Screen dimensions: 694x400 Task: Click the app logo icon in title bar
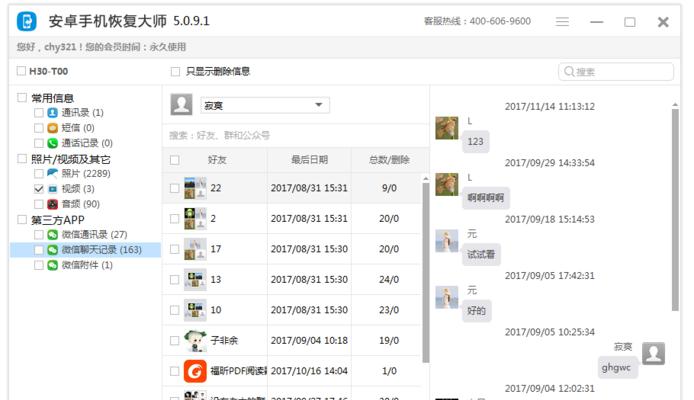tap(26, 21)
